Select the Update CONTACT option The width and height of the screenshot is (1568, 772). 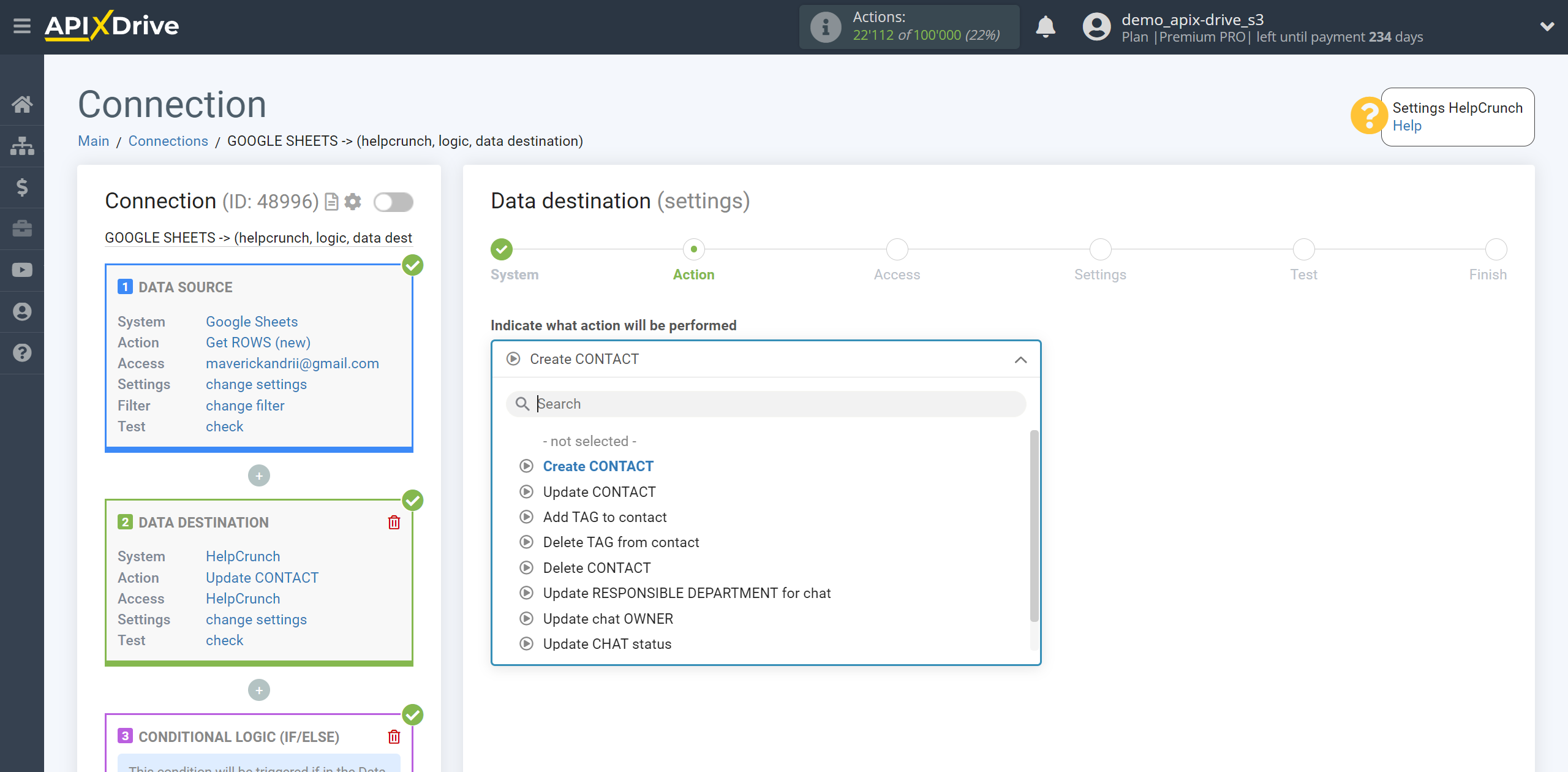point(599,492)
